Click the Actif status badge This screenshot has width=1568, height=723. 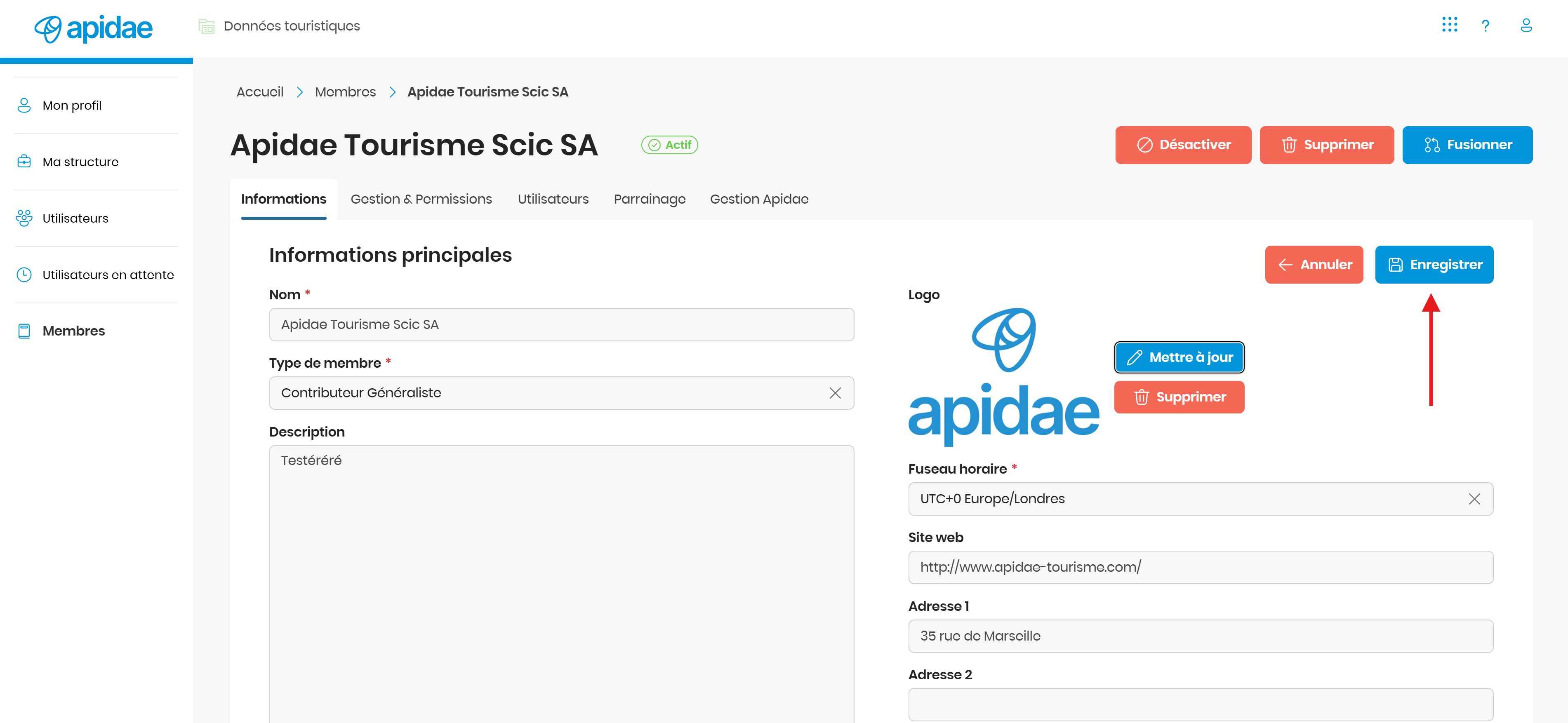669,145
